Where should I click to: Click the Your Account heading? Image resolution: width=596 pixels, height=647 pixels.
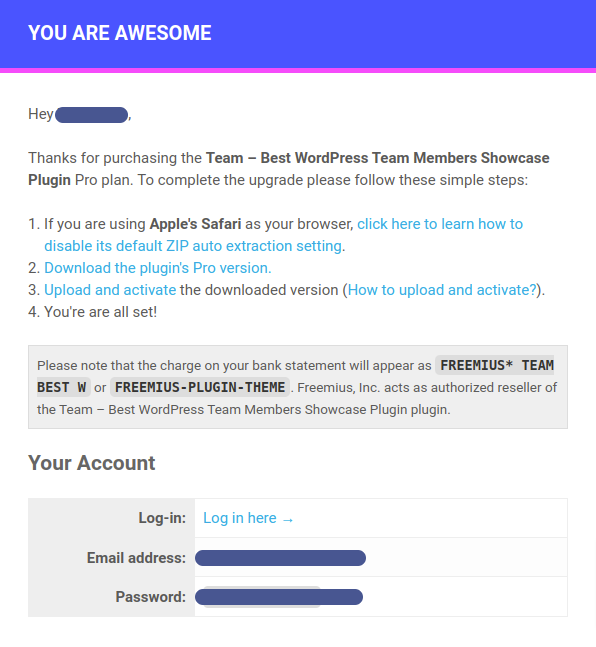tap(92, 463)
